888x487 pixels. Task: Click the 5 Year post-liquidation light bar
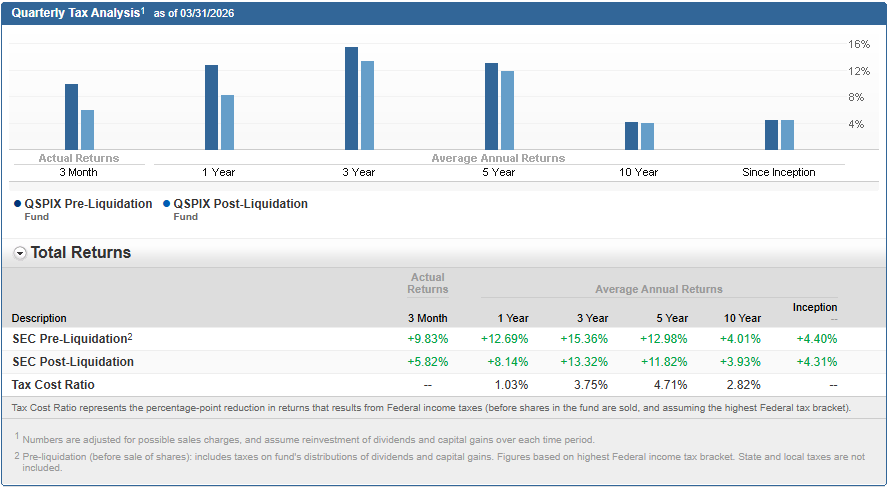507,110
